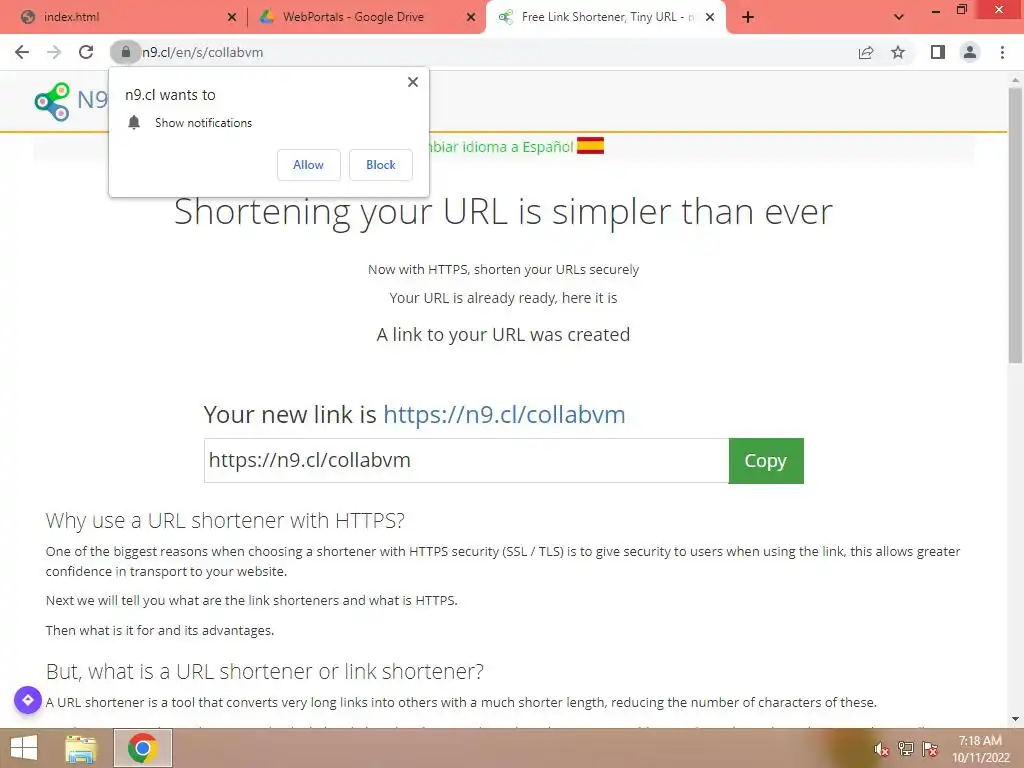
Task: Select the Free Link Shortener tab
Action: click(605, 17)
